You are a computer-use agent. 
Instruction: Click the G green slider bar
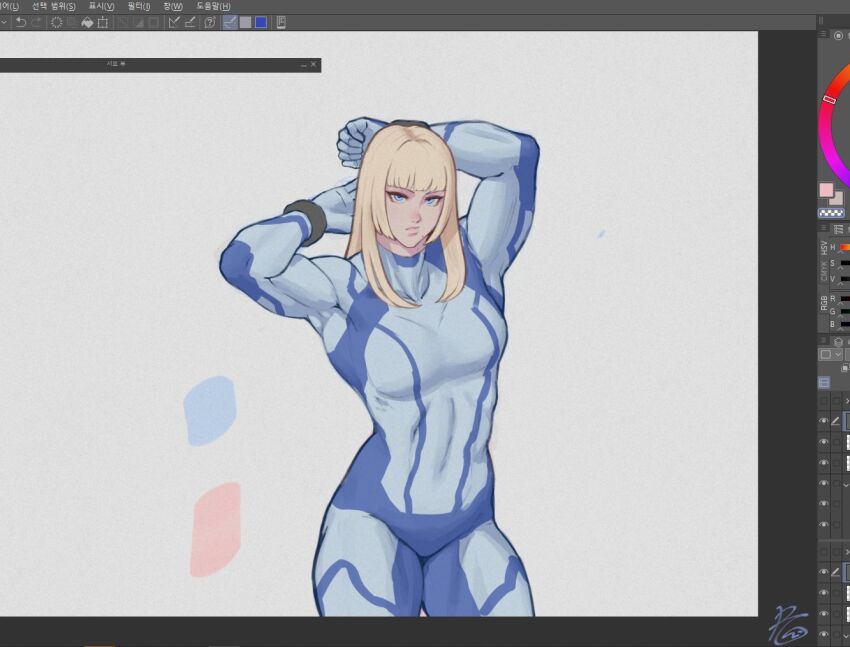[x=845, y=312]
